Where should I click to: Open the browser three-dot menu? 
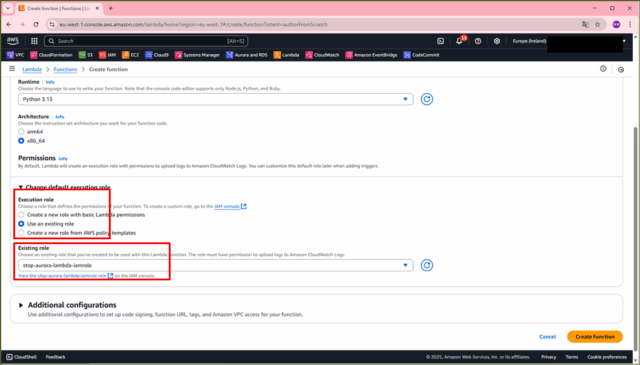(630, 24)
